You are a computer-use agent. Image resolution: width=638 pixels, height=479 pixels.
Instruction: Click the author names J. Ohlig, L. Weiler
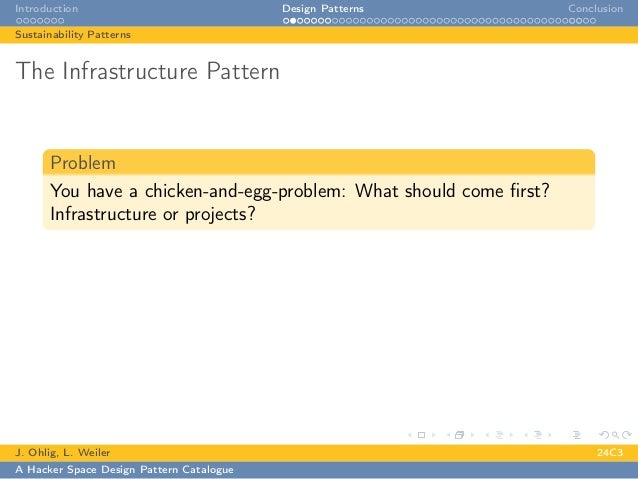pyautogui.click(x=63, y=453)
